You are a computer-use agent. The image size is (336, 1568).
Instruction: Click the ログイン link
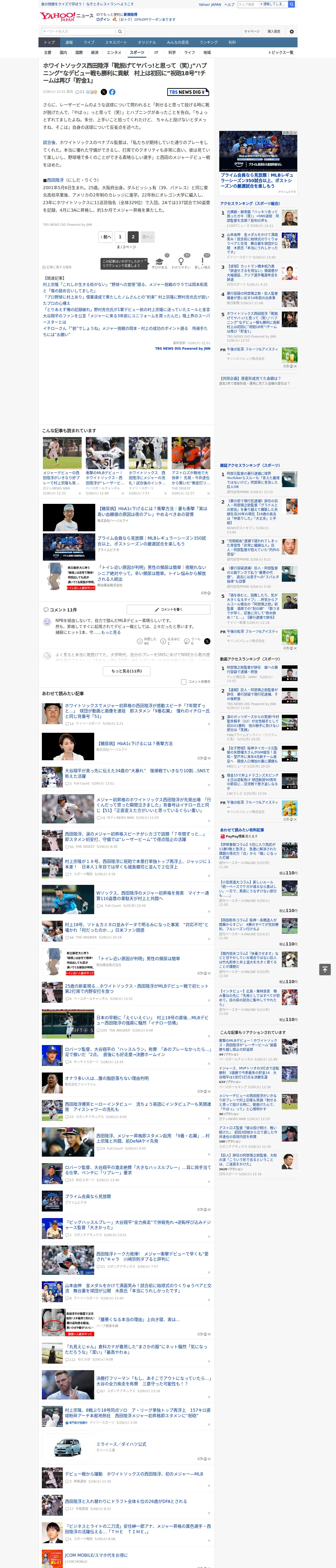coord(103,20)
